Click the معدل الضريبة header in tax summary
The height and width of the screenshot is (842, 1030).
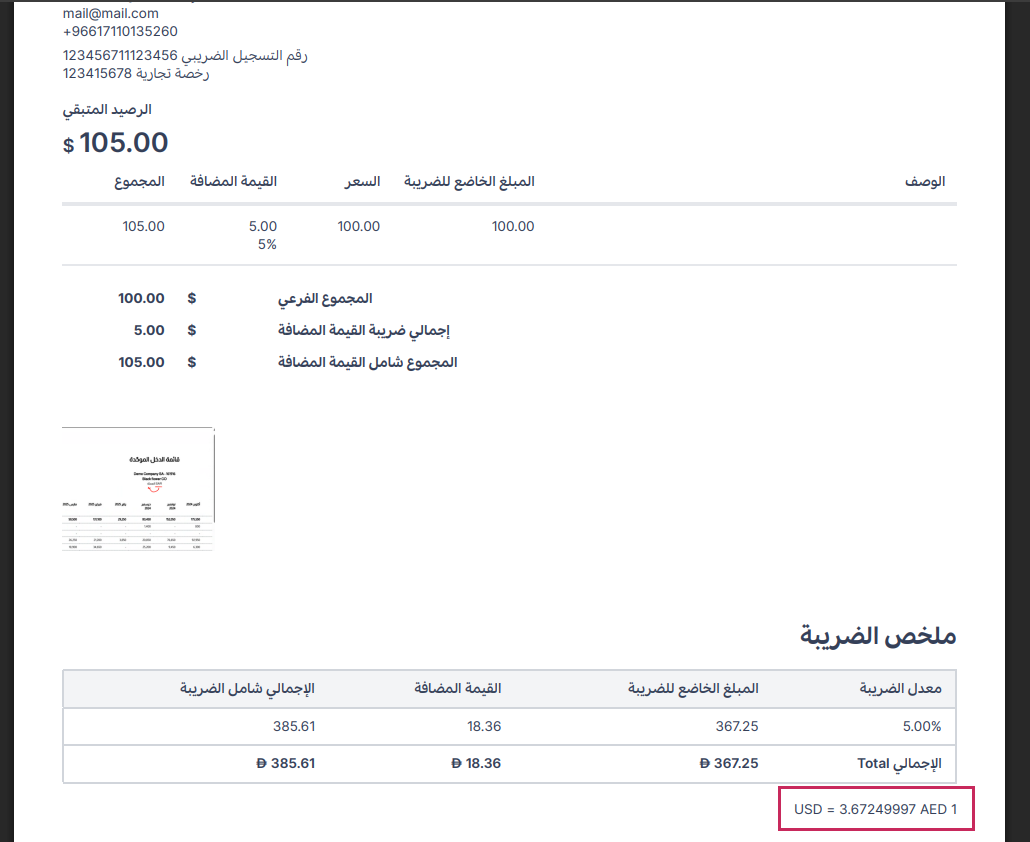(x=900, y=689)
